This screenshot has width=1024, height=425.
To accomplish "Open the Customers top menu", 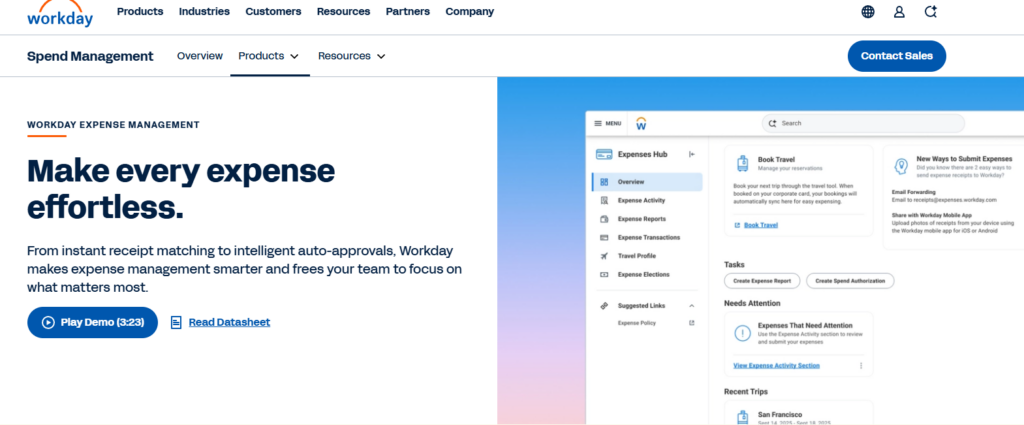I will click(273, 12).
